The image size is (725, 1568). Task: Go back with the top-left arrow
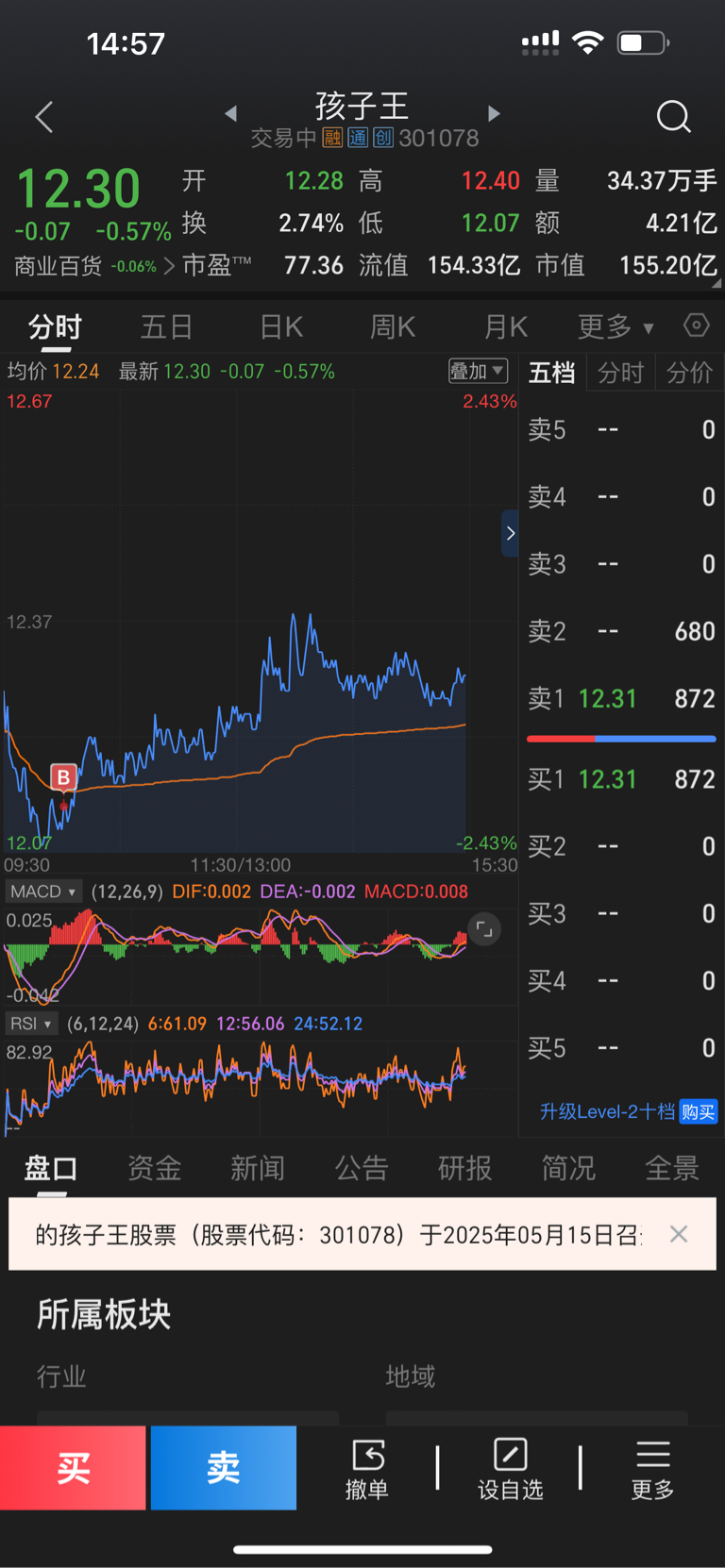tap(43, 117)
